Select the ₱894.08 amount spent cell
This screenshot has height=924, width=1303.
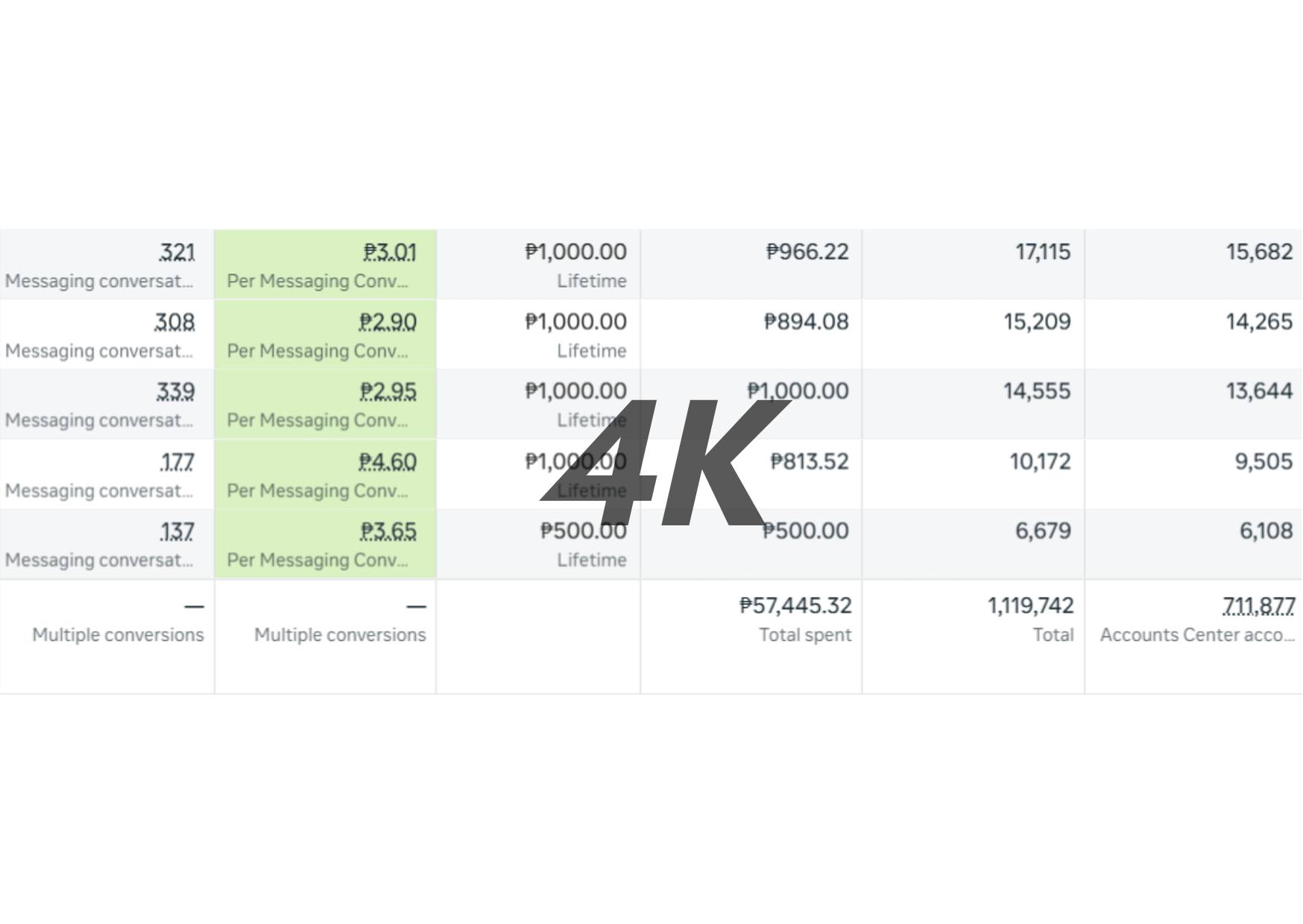tap(806, 322)
